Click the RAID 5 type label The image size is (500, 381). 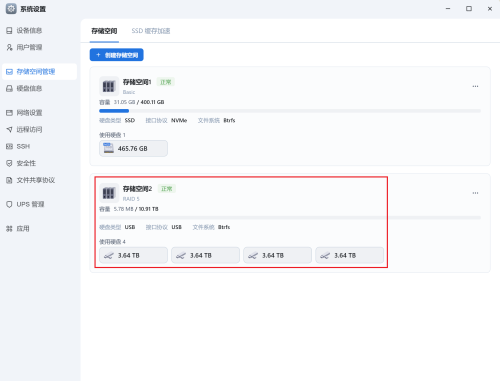click(131, 199)
